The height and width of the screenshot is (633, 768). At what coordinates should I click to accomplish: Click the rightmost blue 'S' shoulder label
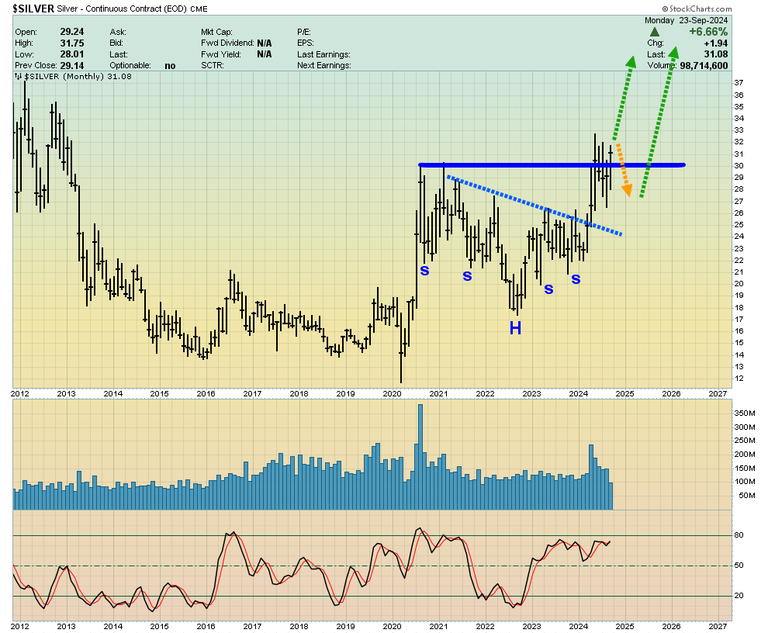tap(576, 279)
